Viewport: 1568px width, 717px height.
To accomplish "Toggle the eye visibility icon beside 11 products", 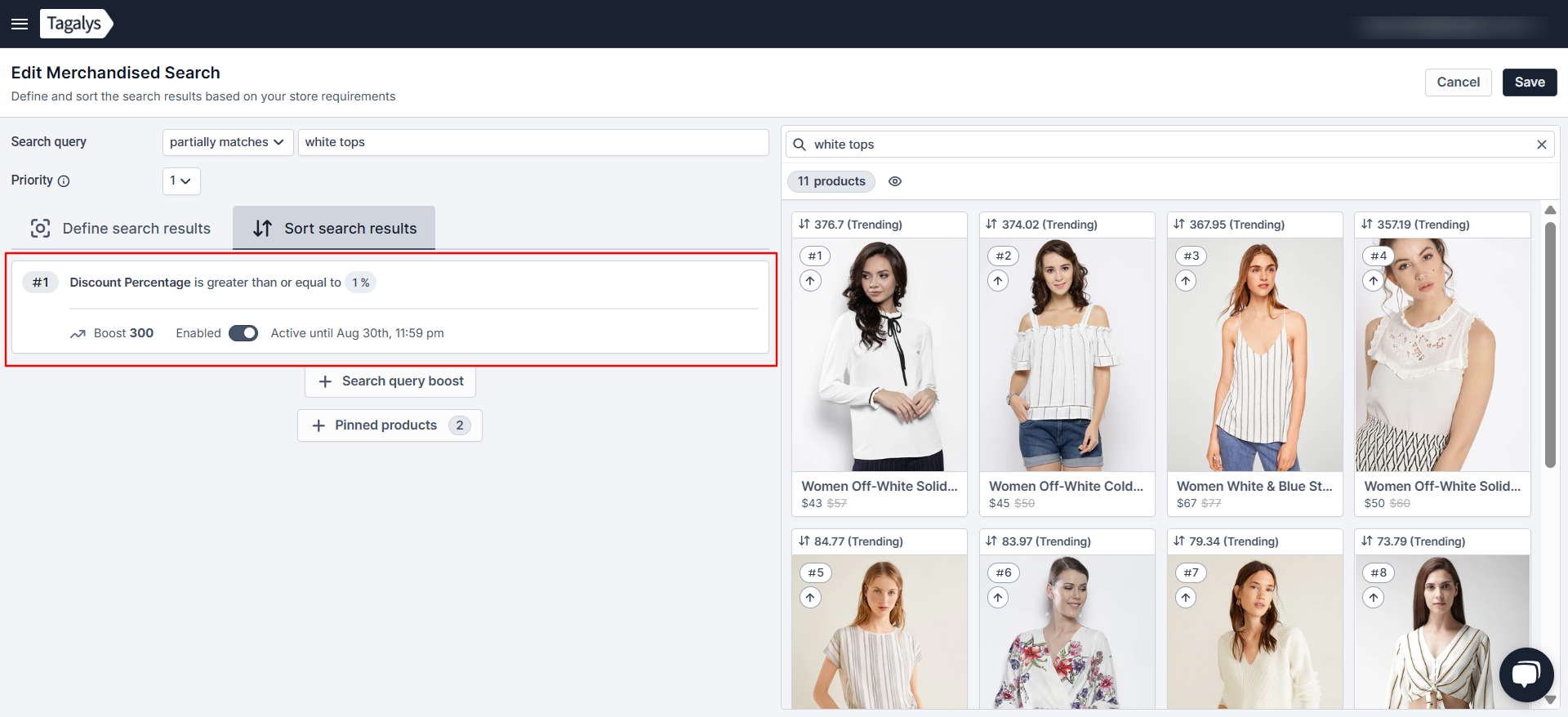I will (895, 181).
